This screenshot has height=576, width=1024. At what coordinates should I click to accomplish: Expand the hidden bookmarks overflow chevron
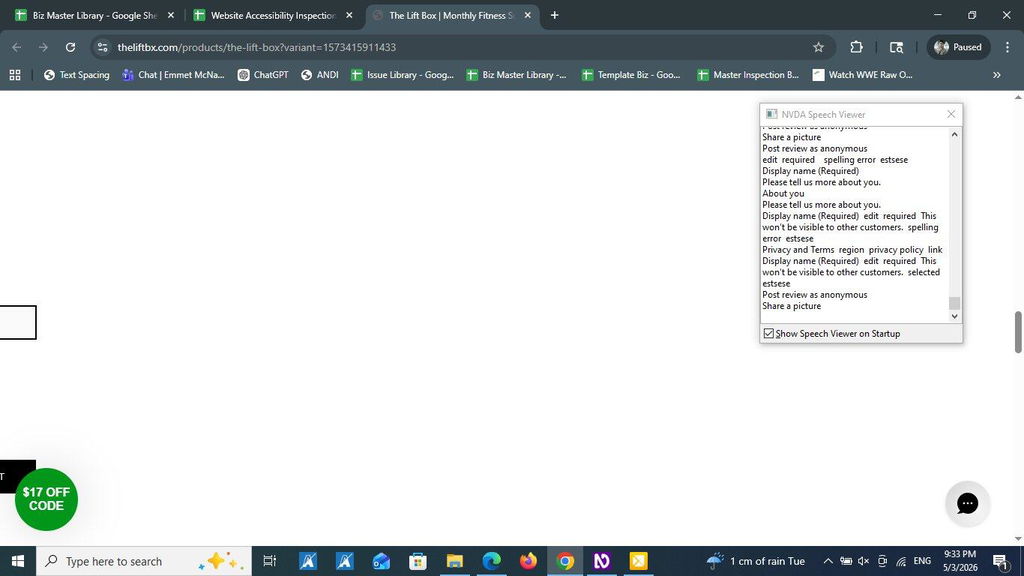997,75
